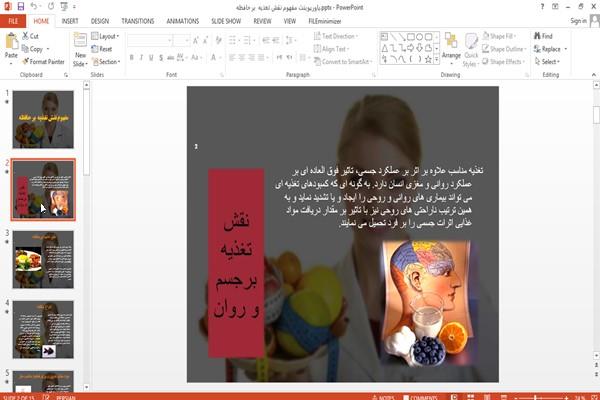
Task: Open the FILEminimizer tab
Action: [x=324, y=21]
